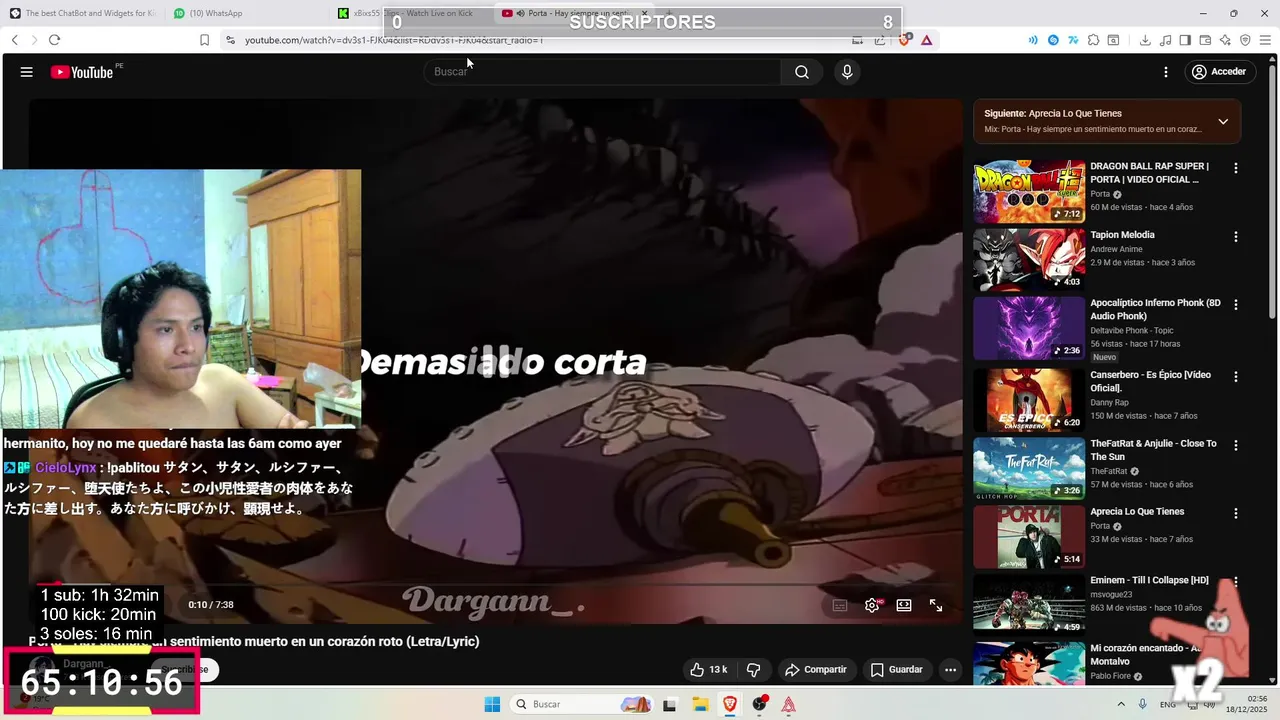Viewport: 1280px width, 720px height.
Task: Open the YouTube settings three-dot menu
Action: tap(1165, 72)
